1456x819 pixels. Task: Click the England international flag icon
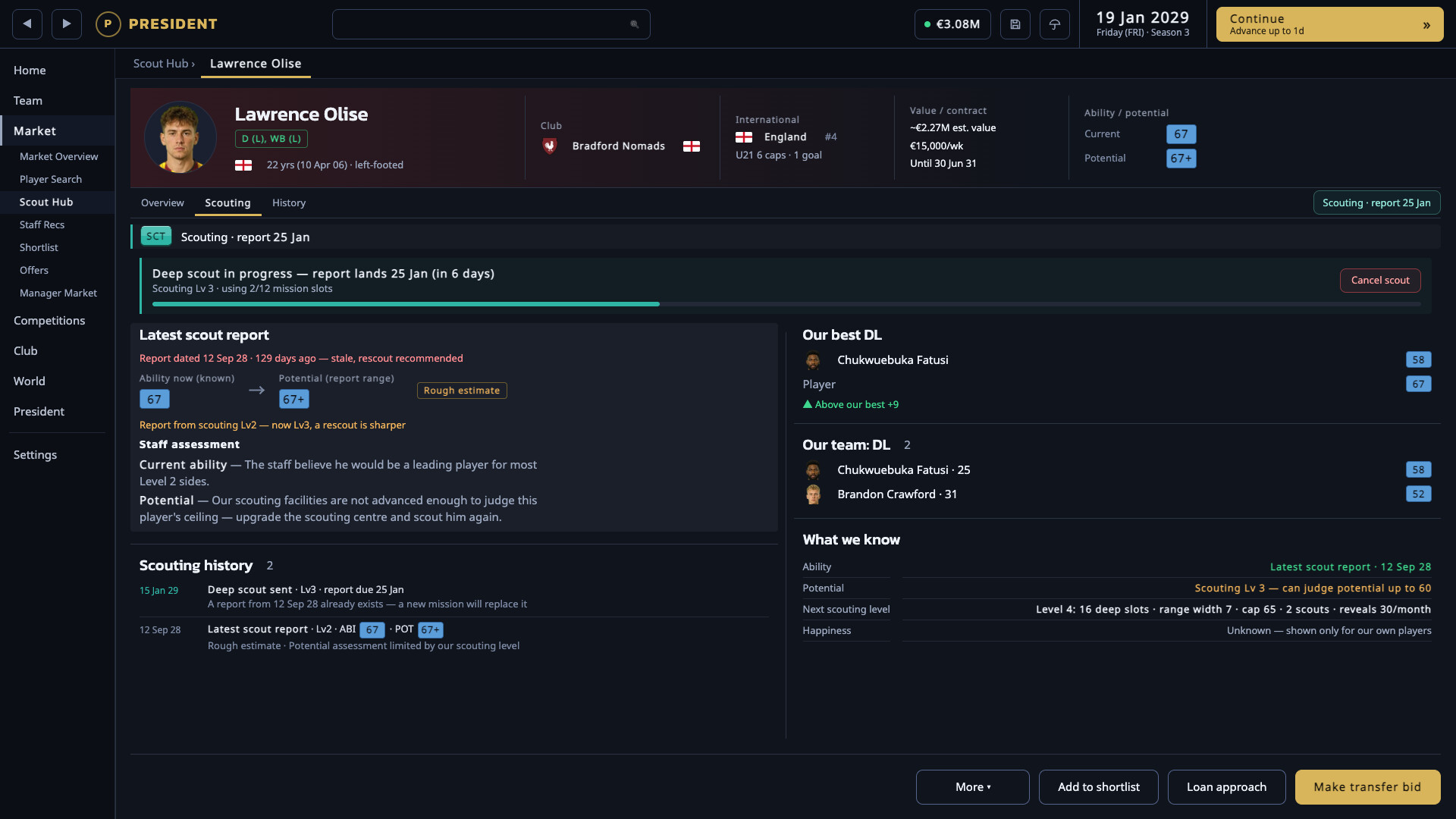744,137
